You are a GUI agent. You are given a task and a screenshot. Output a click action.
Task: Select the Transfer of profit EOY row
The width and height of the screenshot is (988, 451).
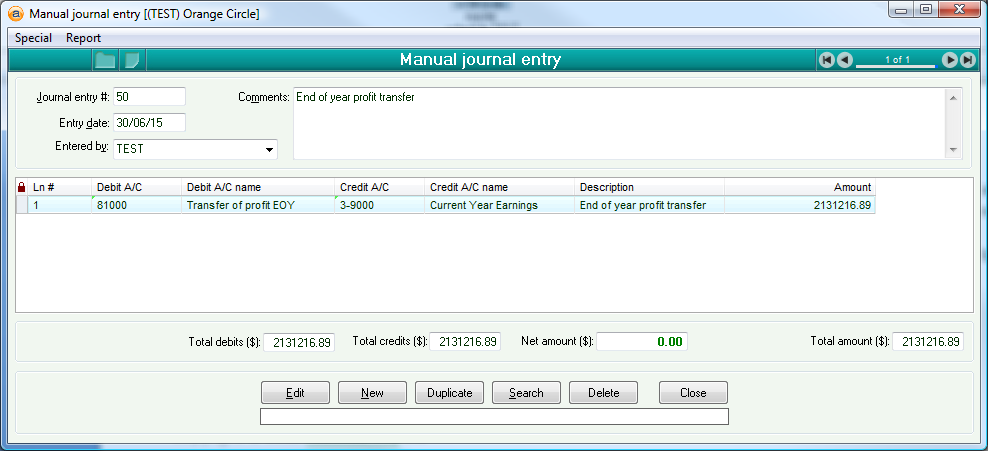pos(258,205)
